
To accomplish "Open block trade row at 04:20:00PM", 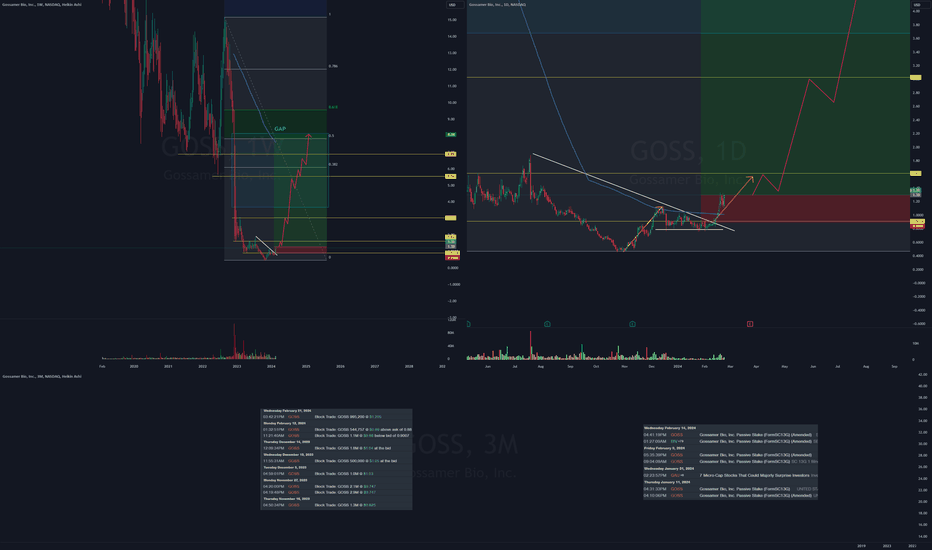I will (336, 486).
